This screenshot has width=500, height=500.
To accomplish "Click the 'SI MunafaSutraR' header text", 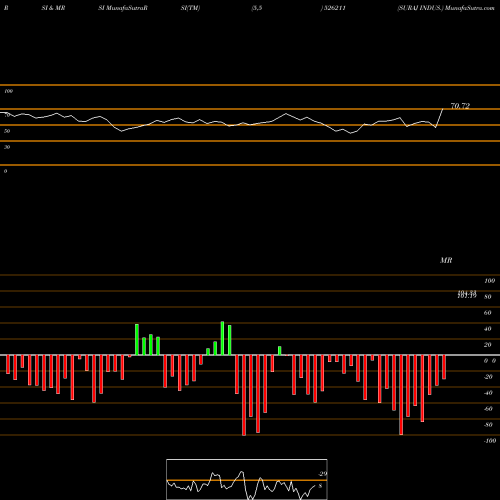I will 123,8.
